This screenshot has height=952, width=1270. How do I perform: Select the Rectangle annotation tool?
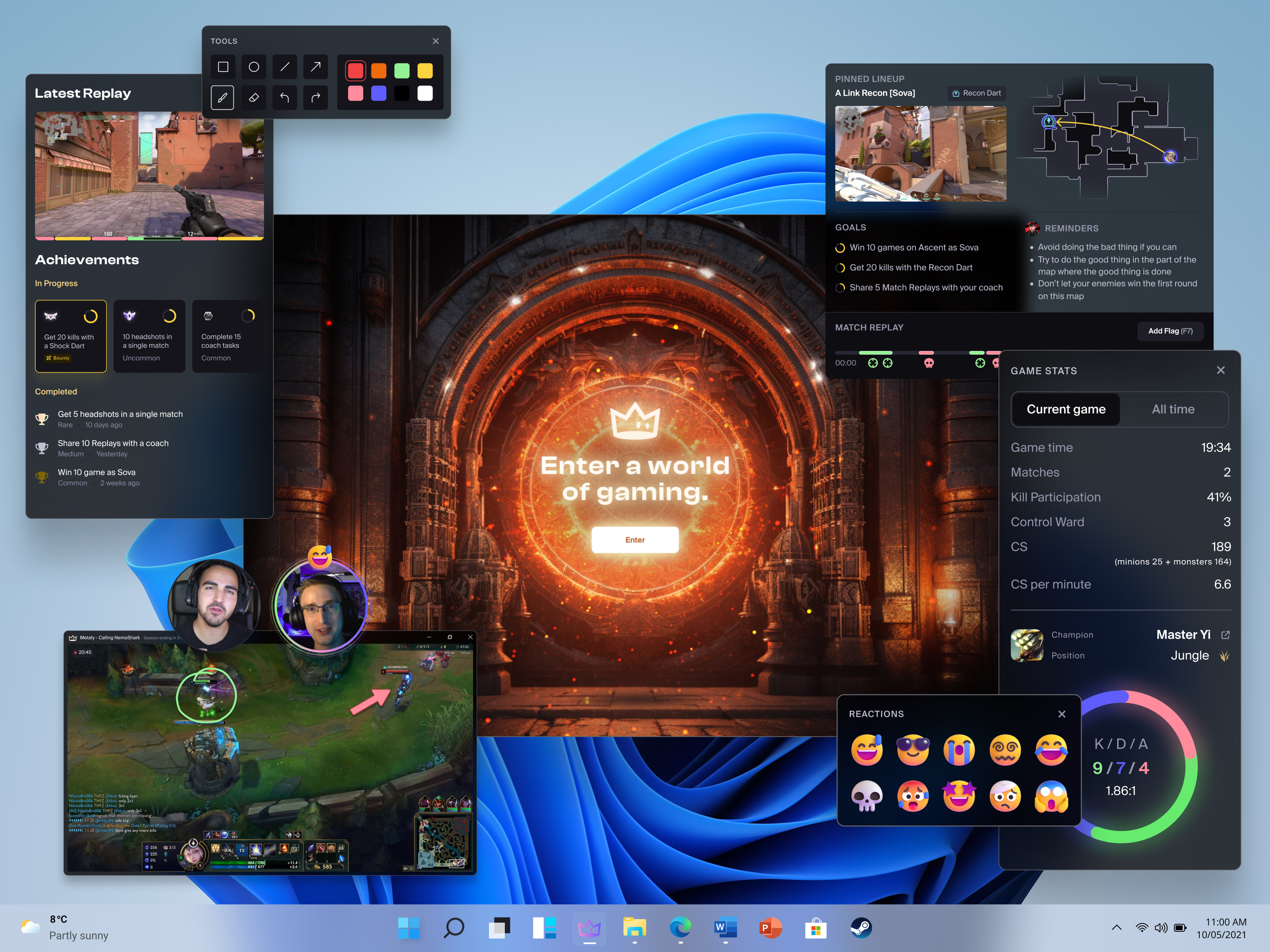click(223, 67)
